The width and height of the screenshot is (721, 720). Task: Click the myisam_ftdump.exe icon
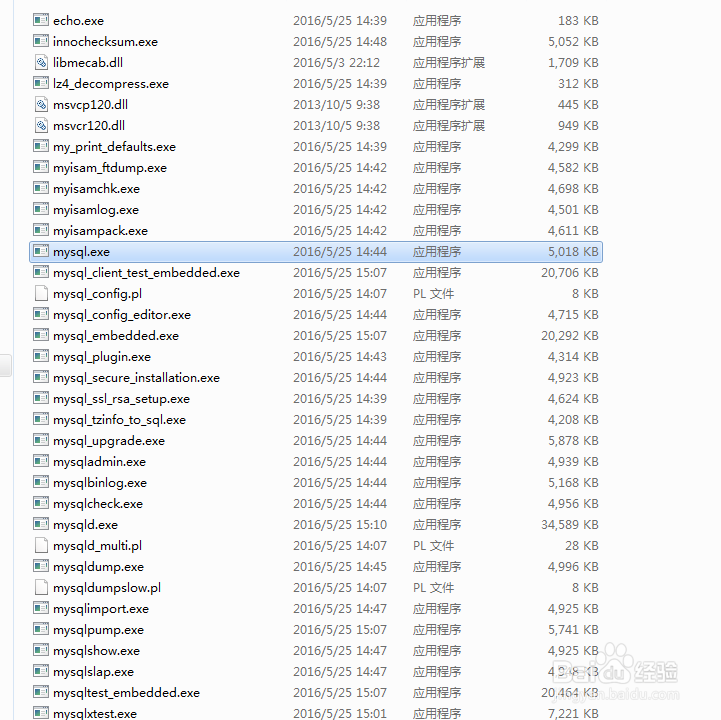pos(41,167)
